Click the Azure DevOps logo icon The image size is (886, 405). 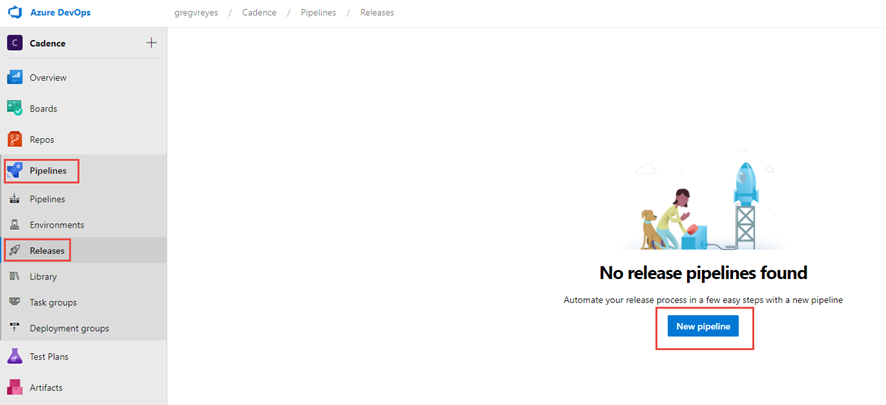click(14, 12)
